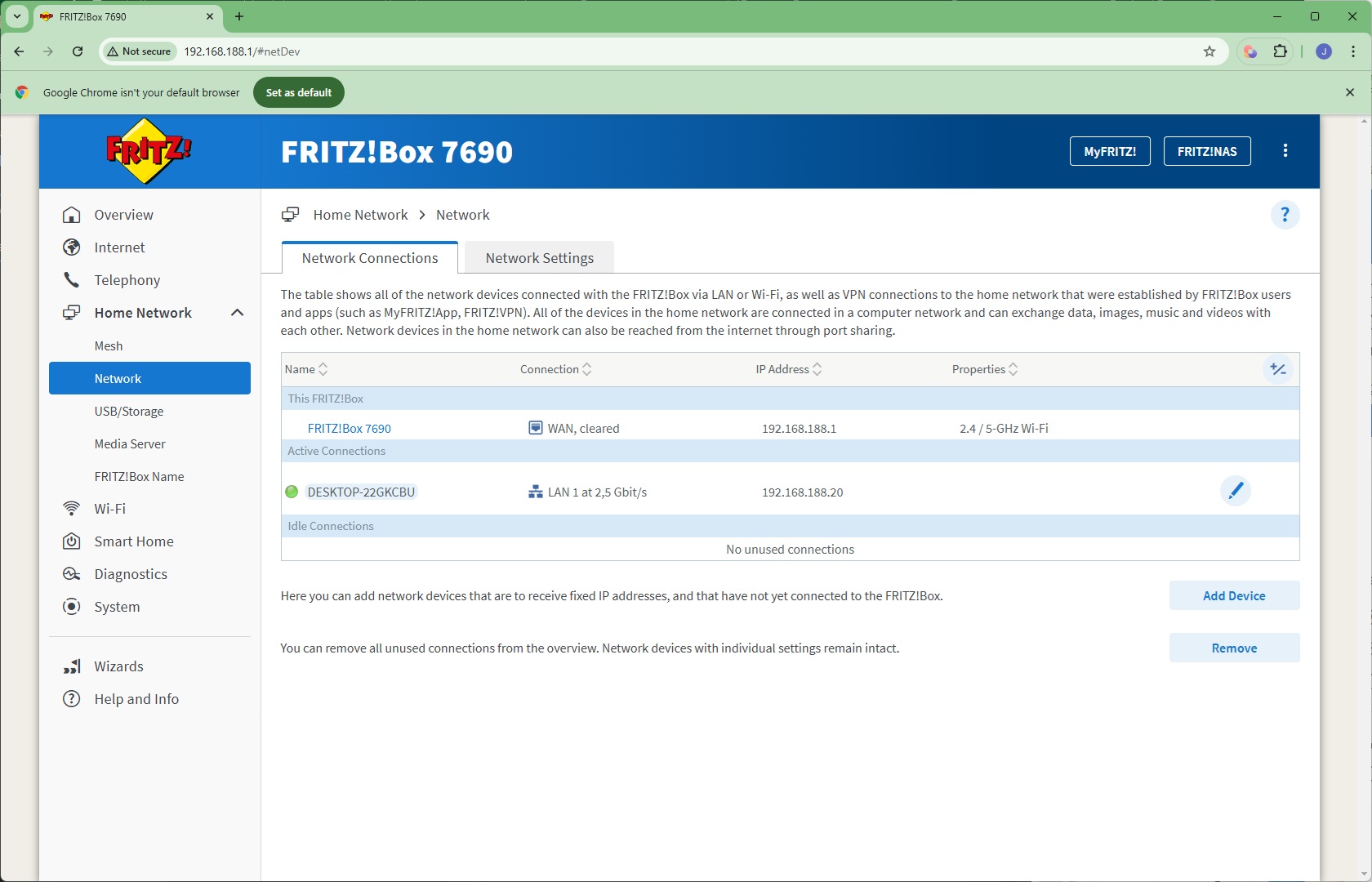This screenshot has width=1372, height=882.
Task: Collapse the Home Network sidebar section
Action: tap(238, 313)
